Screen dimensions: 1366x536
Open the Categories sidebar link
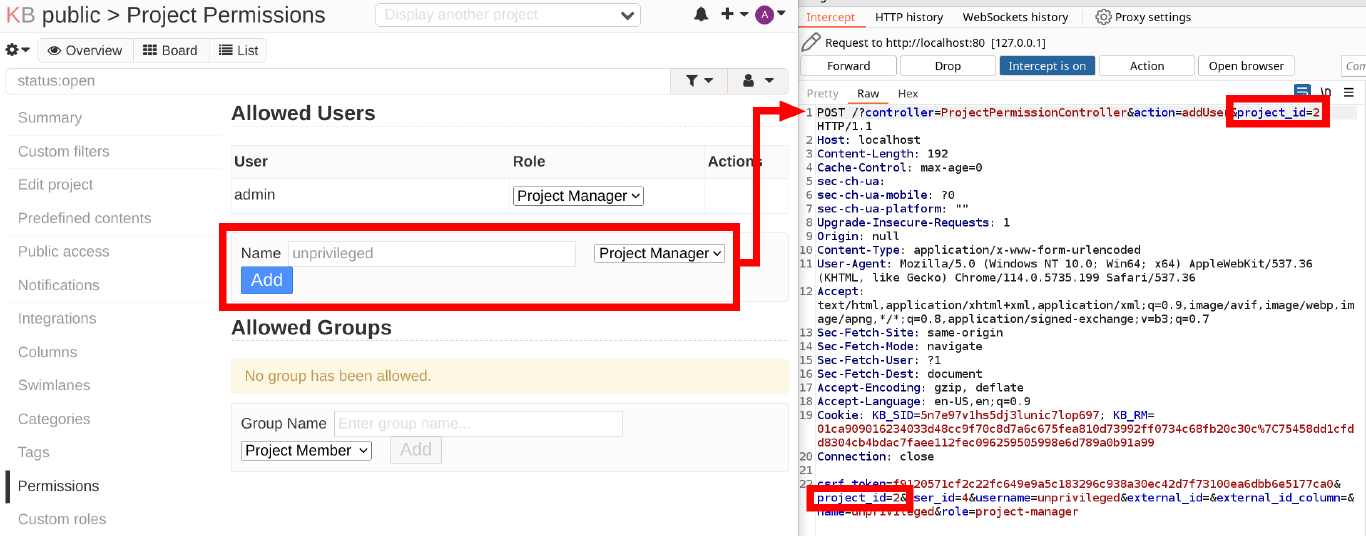pos(54,420)
